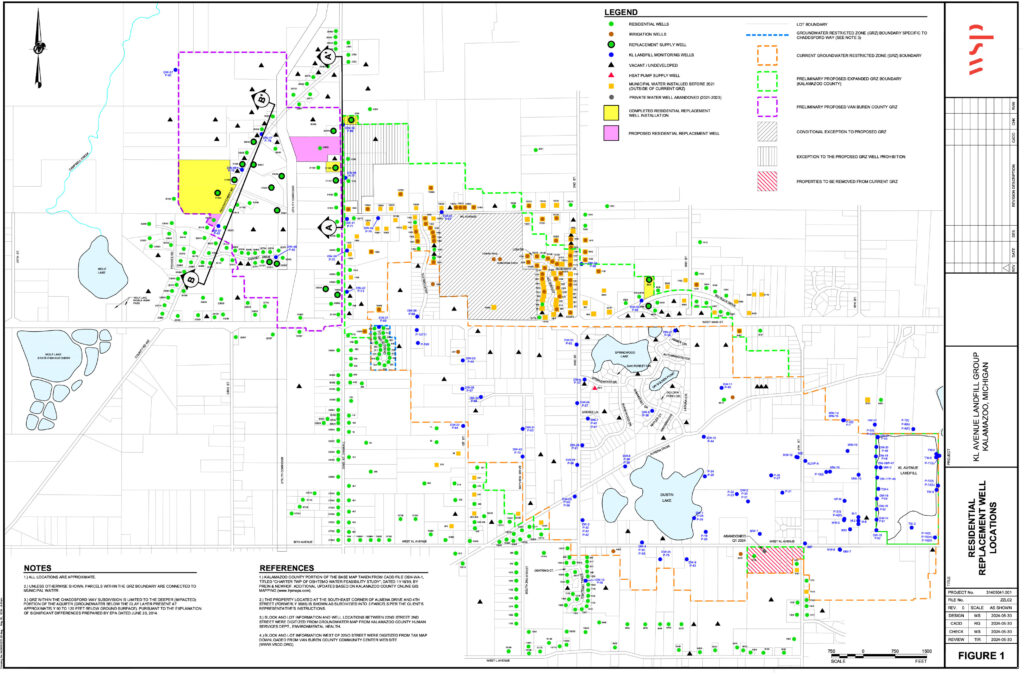Click the orange Municipal Water legend square
This screenshot has height=674, width=1024.
[611, 86]
